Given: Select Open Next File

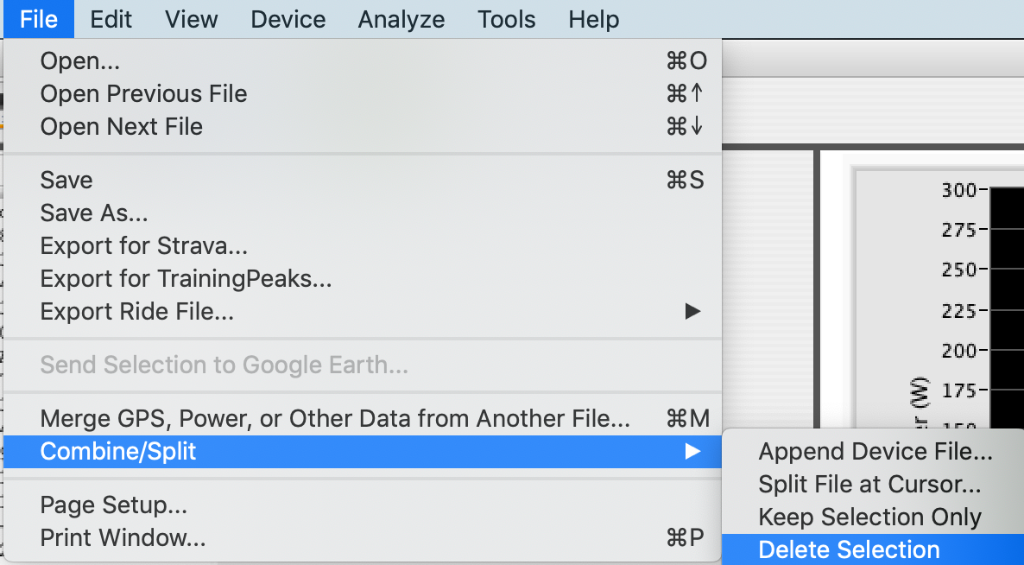Looking at the screenshot, I should (362, 126).
